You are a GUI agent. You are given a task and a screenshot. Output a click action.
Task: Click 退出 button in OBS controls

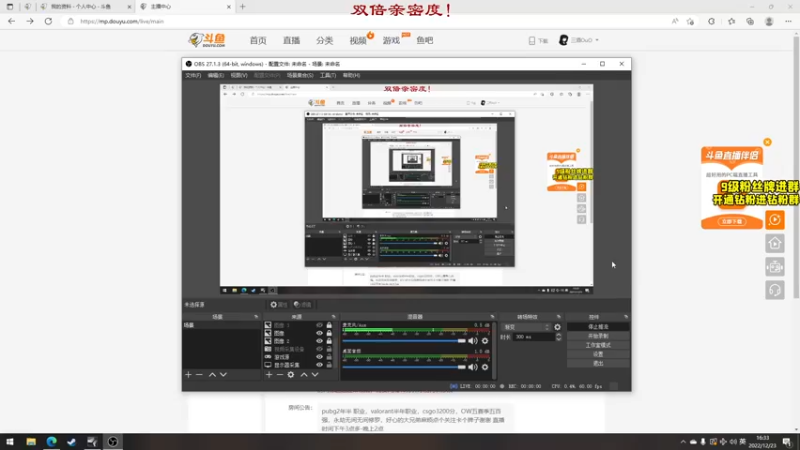pyautogui.click(x=598, y=363)
